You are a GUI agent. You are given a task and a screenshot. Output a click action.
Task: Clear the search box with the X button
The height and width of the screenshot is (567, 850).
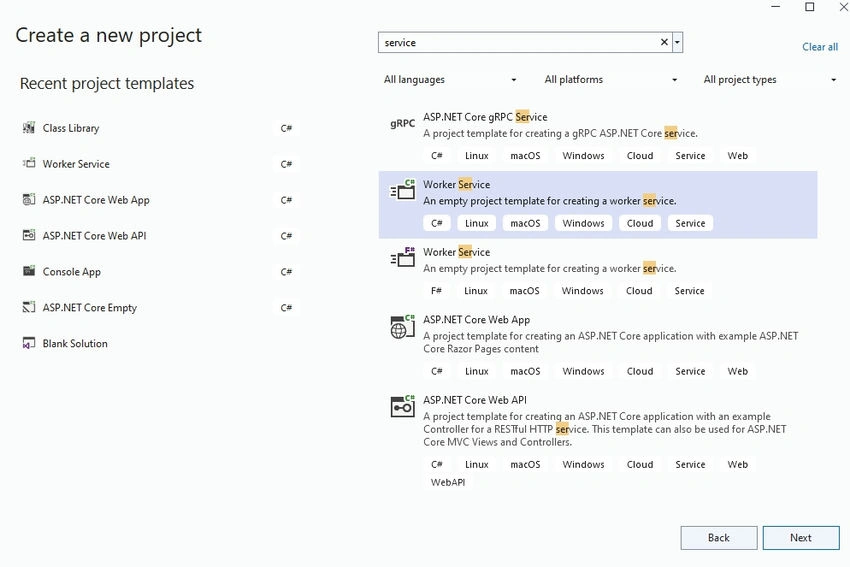664,42
